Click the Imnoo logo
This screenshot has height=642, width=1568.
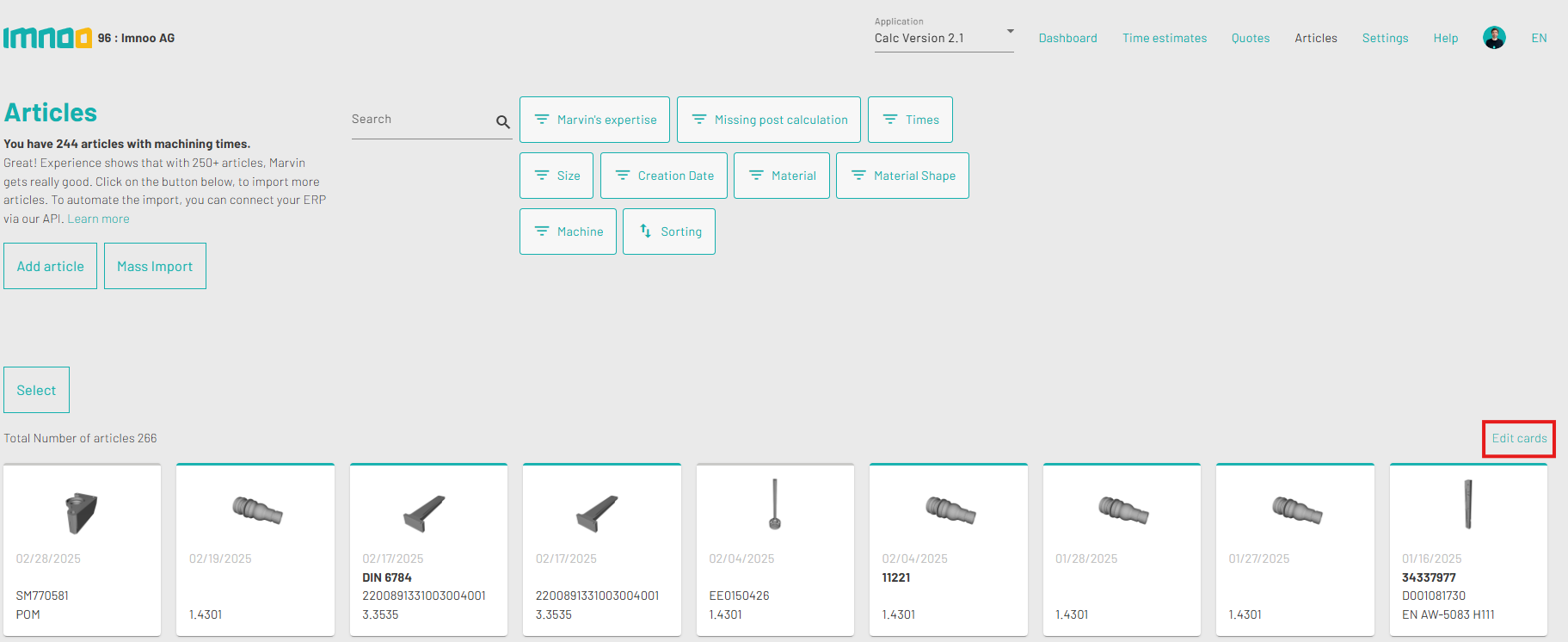(x=47, y=38)
